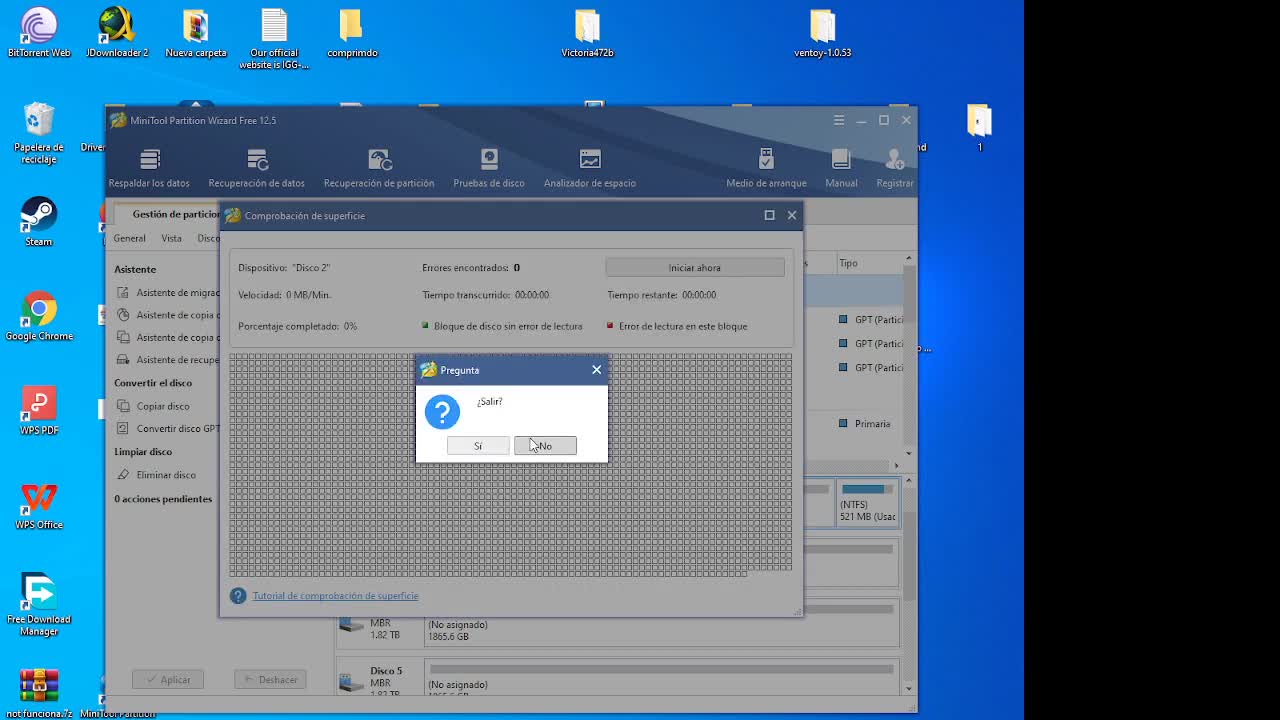Click the Aplicar button
1280x720 pixels.
pos(168,680)
